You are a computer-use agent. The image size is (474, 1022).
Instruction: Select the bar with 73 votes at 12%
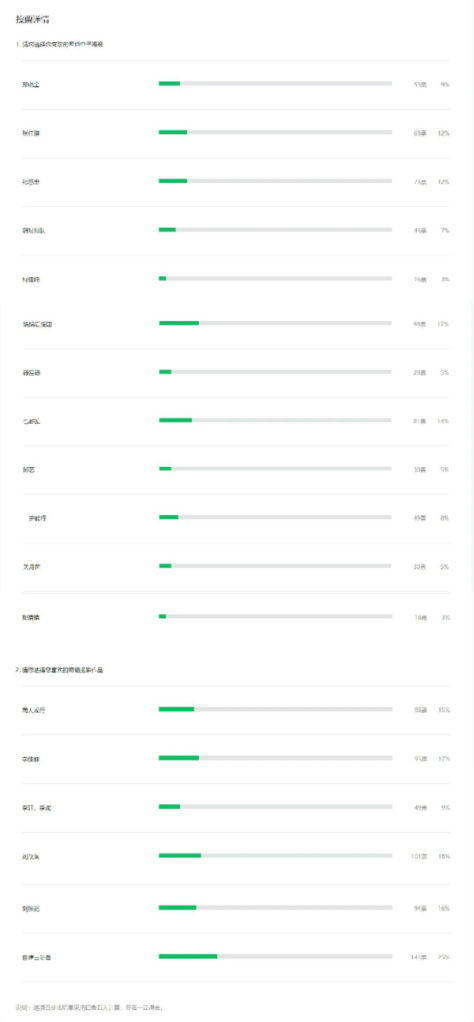tap(275, 181)
